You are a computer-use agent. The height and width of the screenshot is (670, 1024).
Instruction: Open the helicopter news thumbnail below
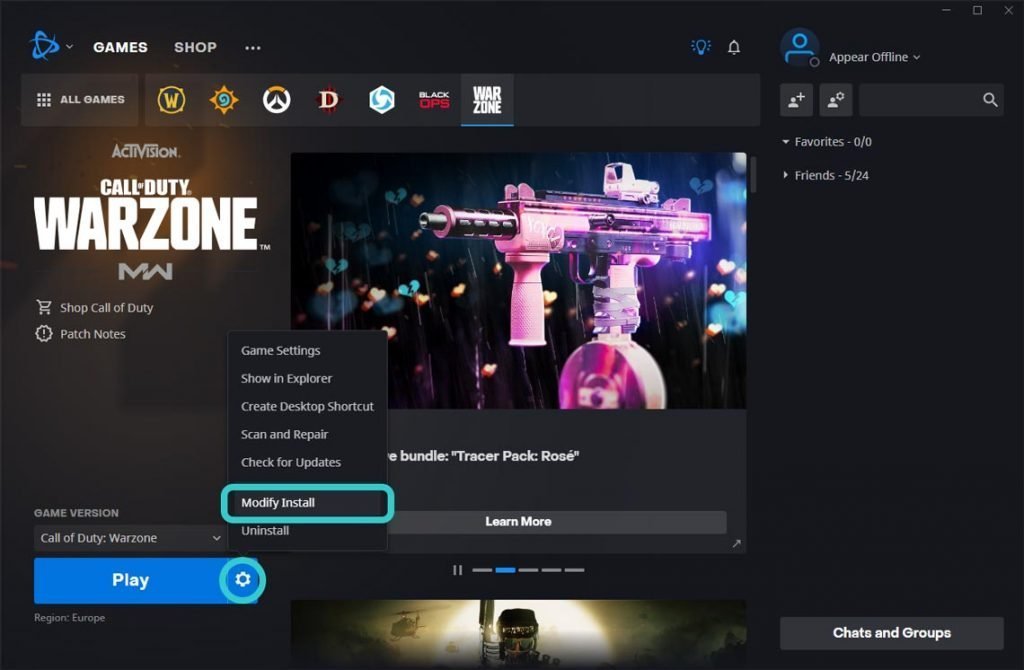point(519,632)
